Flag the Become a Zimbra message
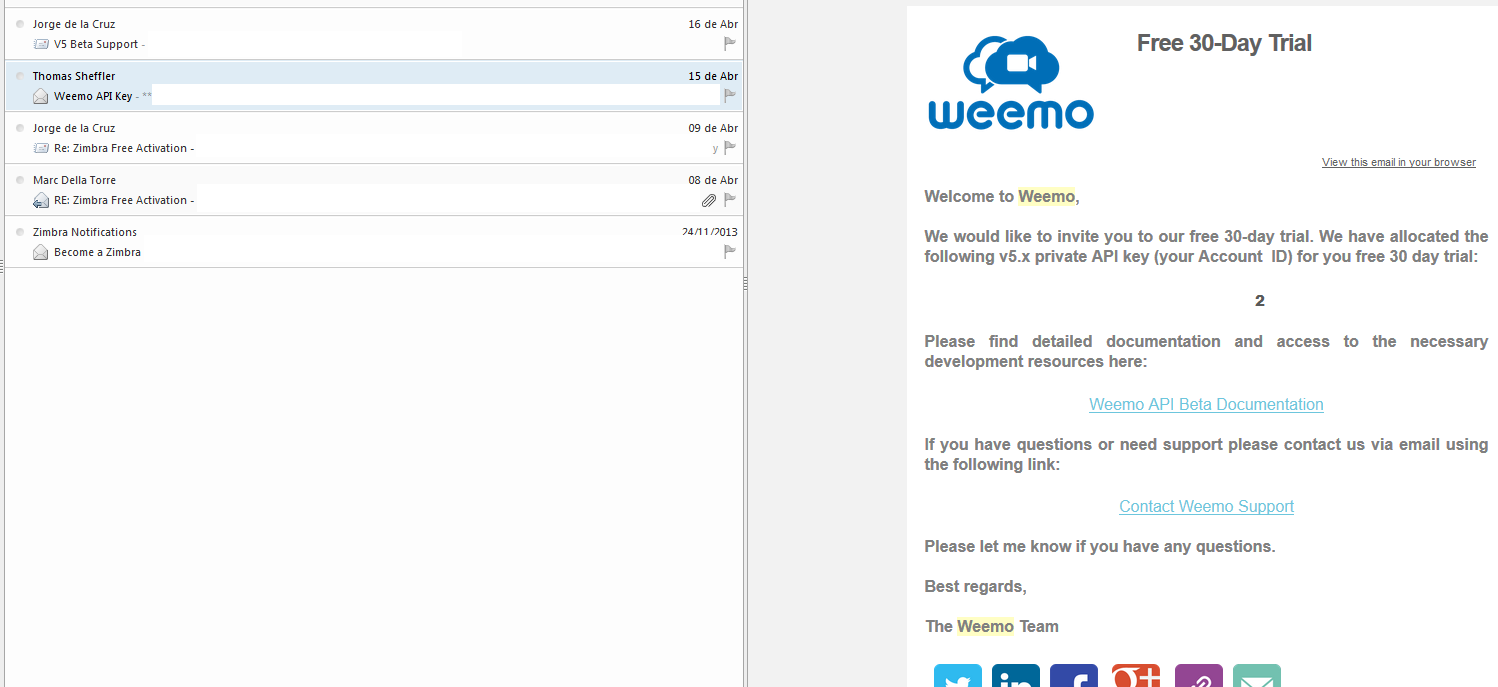 pos(730,252)
